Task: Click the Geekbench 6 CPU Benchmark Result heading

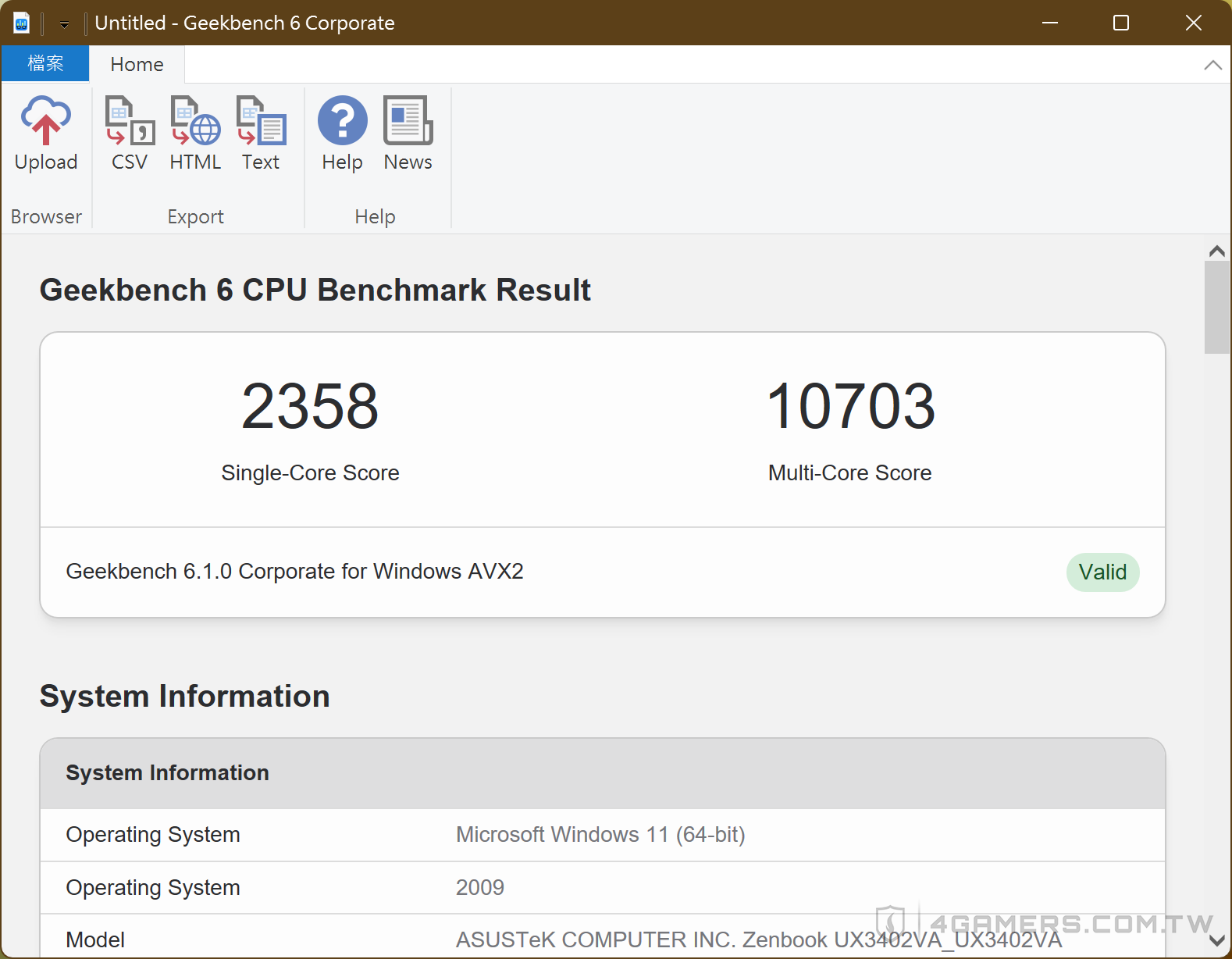Action: tap(315, 290)
